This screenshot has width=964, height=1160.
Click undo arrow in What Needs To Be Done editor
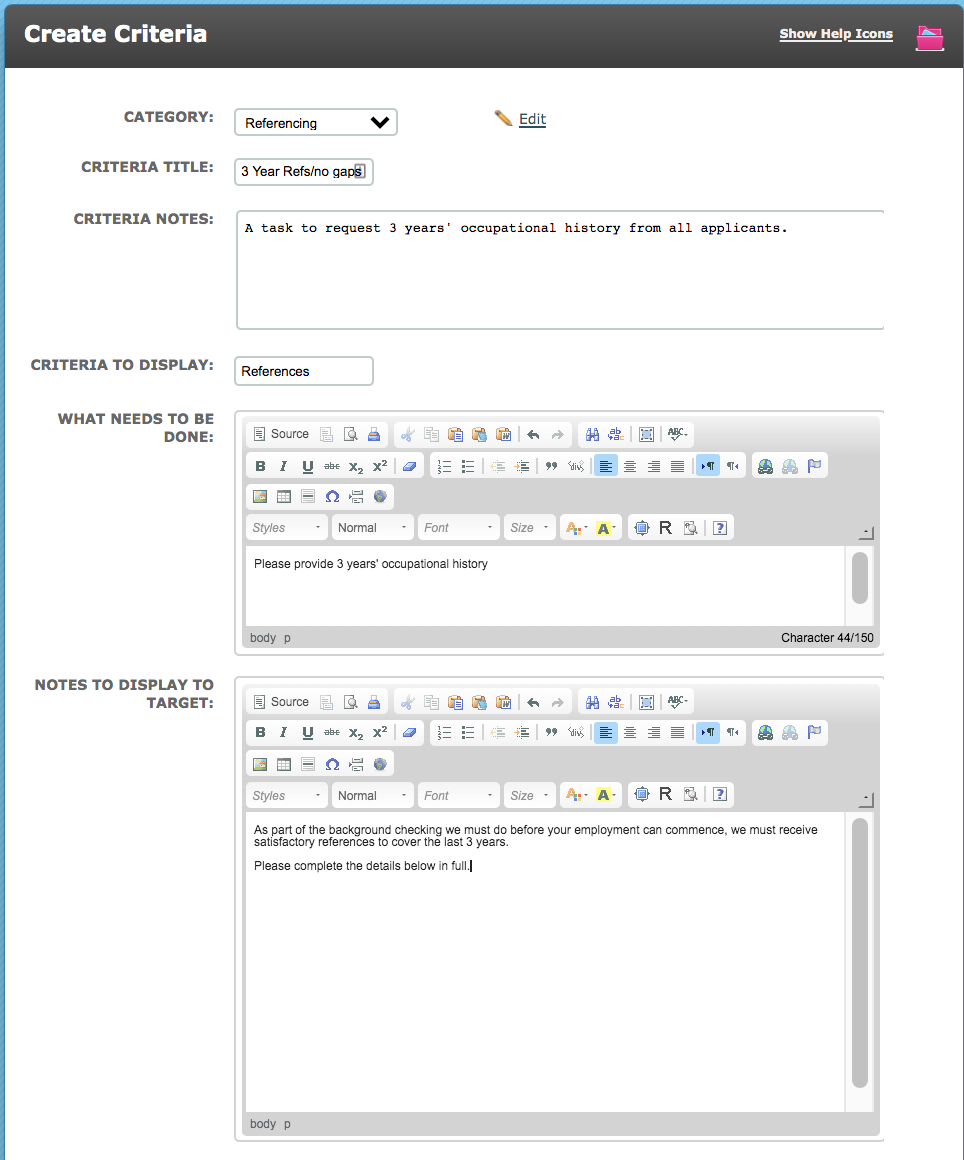click(533, 434)
